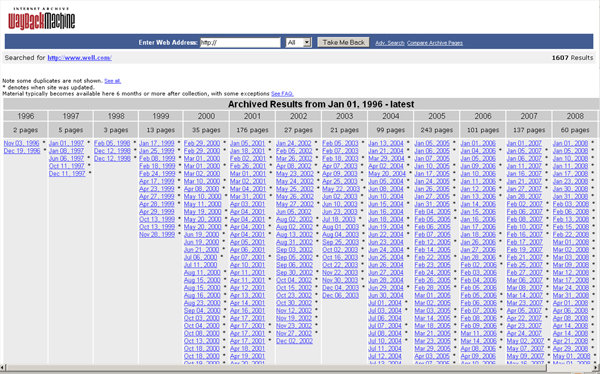The width and height of the screenshot is (600, 374).
Task: Open the Feb 08, 1999 snapshot
Action: pyautogui.click(x=157, y=158)
